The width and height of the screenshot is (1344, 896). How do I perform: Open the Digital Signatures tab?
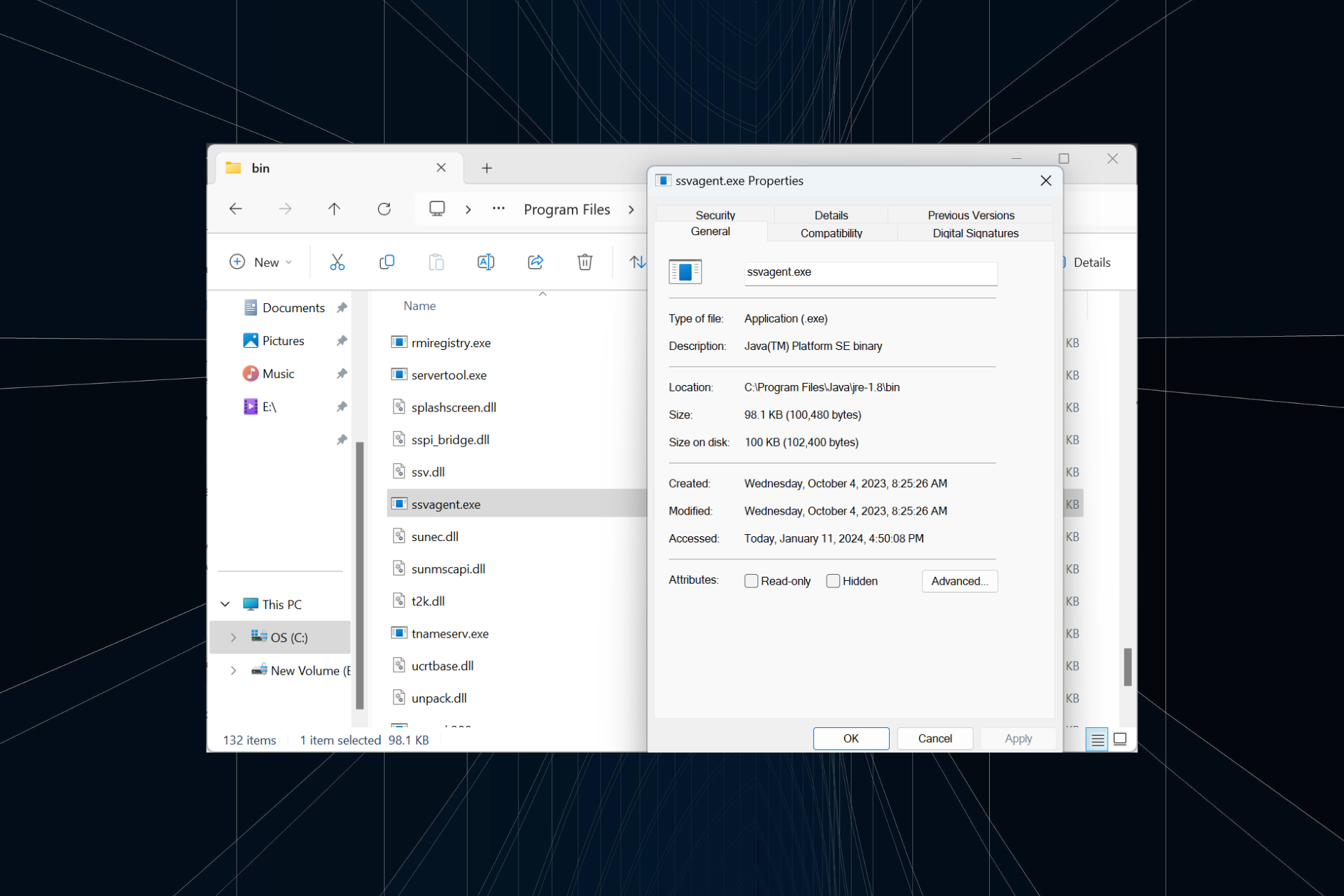click(x=974, y=233)
